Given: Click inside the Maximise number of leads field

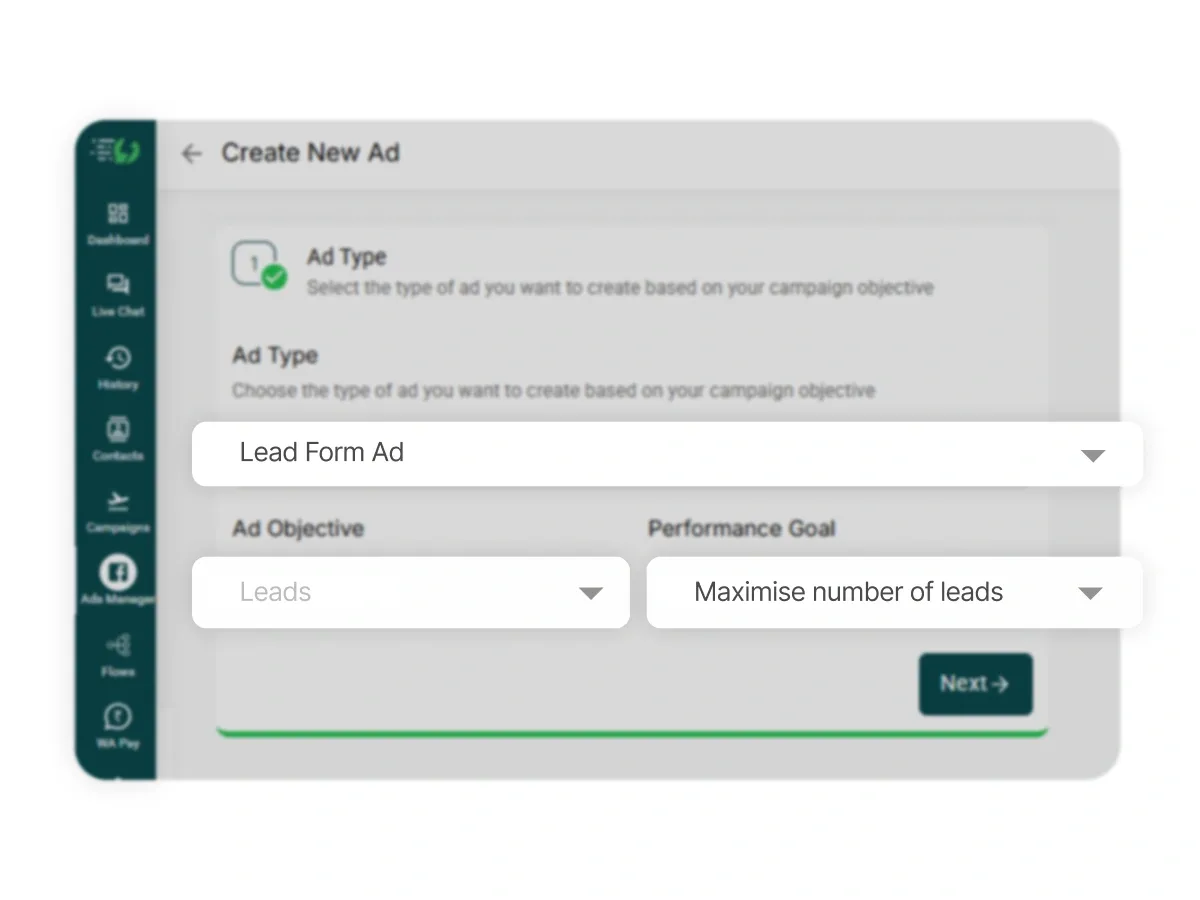Looking at the screenshot, I should pos(848,592).
